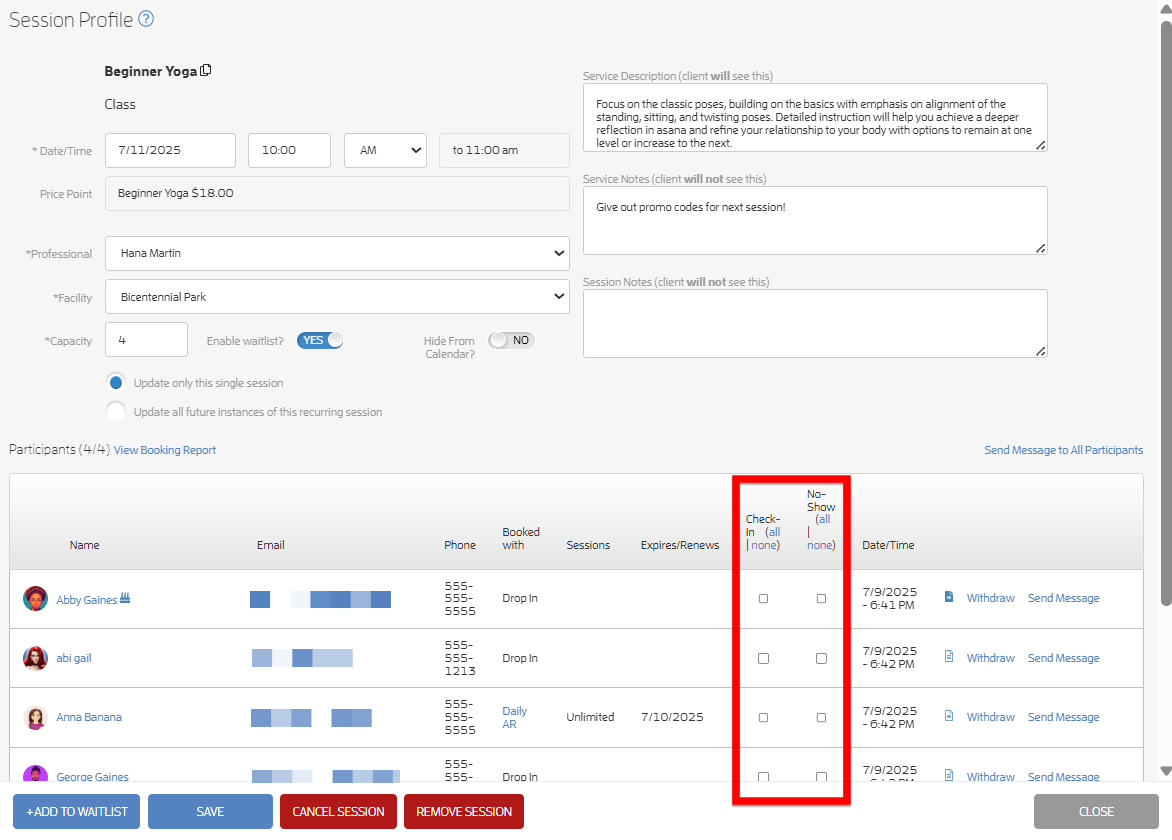Open Abby Gaines document icon
The width and height of the screenshot is (1172, 840).
(x=949, y=597)
